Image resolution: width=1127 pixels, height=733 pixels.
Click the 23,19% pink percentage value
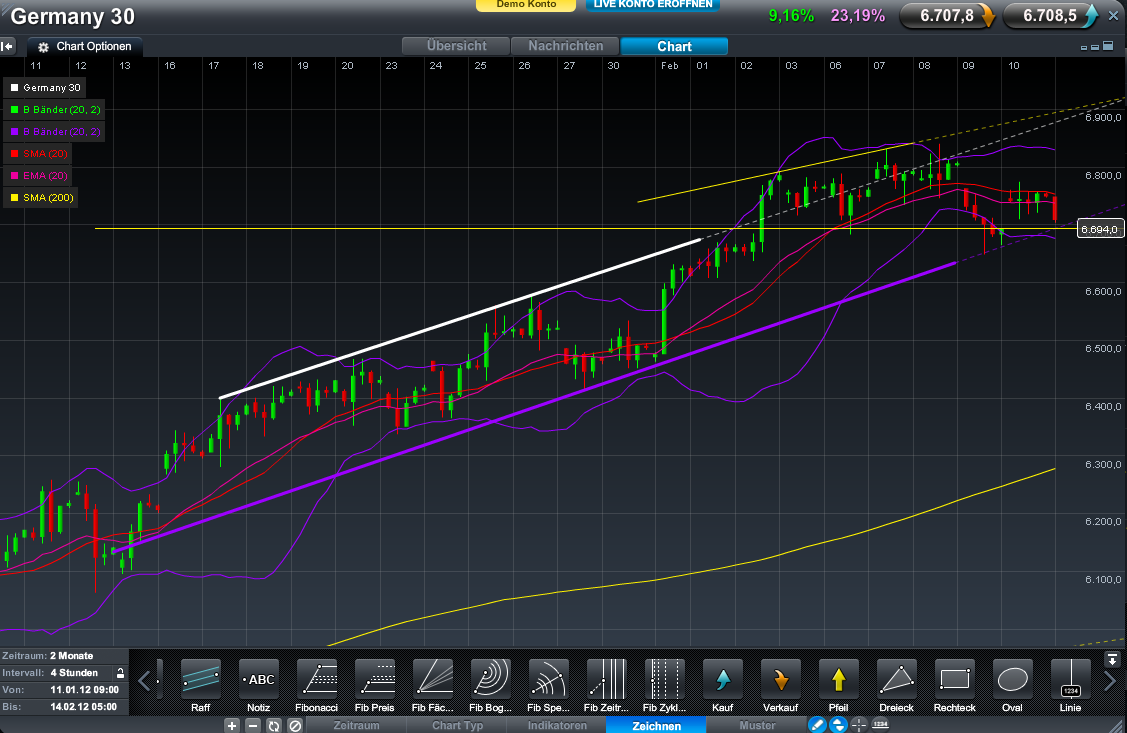[857, 16]
